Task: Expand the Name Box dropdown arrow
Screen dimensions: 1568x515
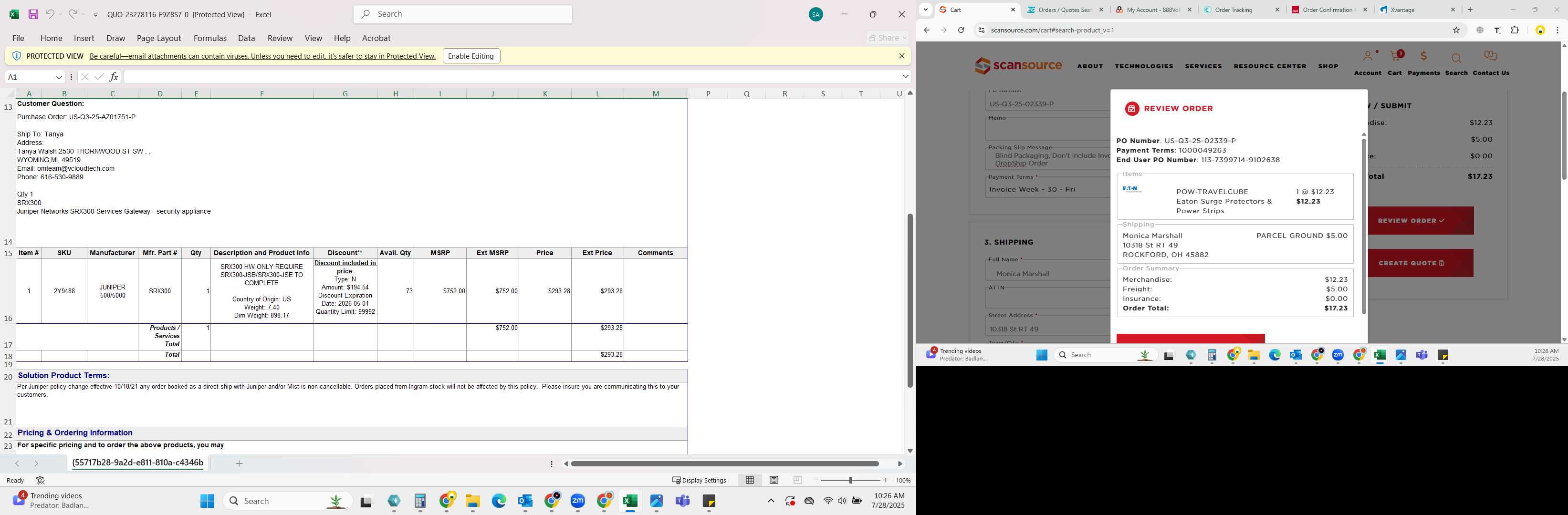Action: tap(58, 77)
